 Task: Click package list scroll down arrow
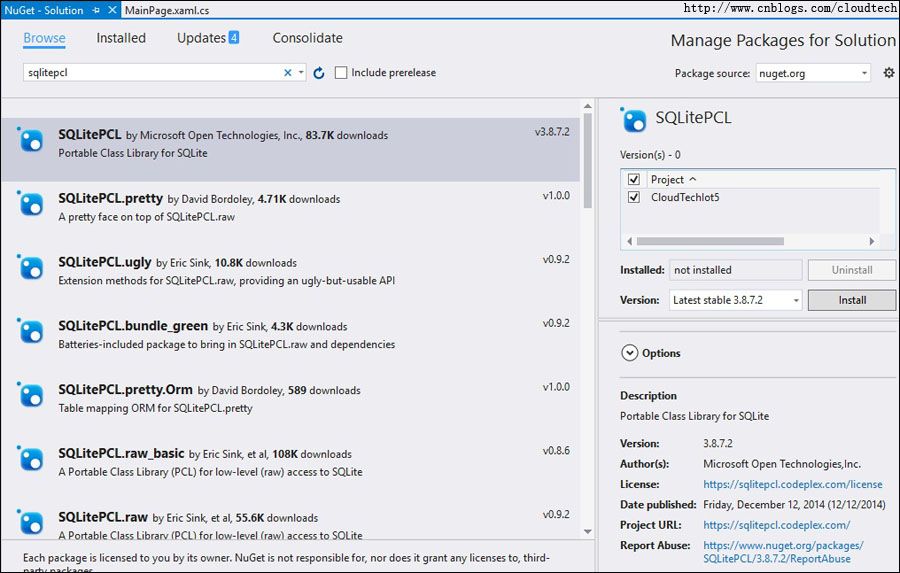(x=587, y=531)
